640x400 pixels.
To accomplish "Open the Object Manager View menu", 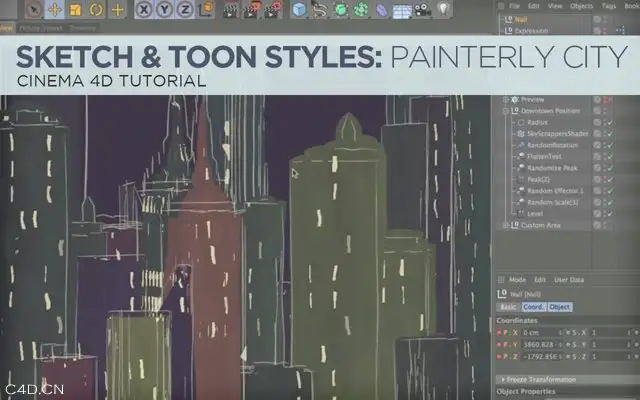I will click(x=555, y=6).
